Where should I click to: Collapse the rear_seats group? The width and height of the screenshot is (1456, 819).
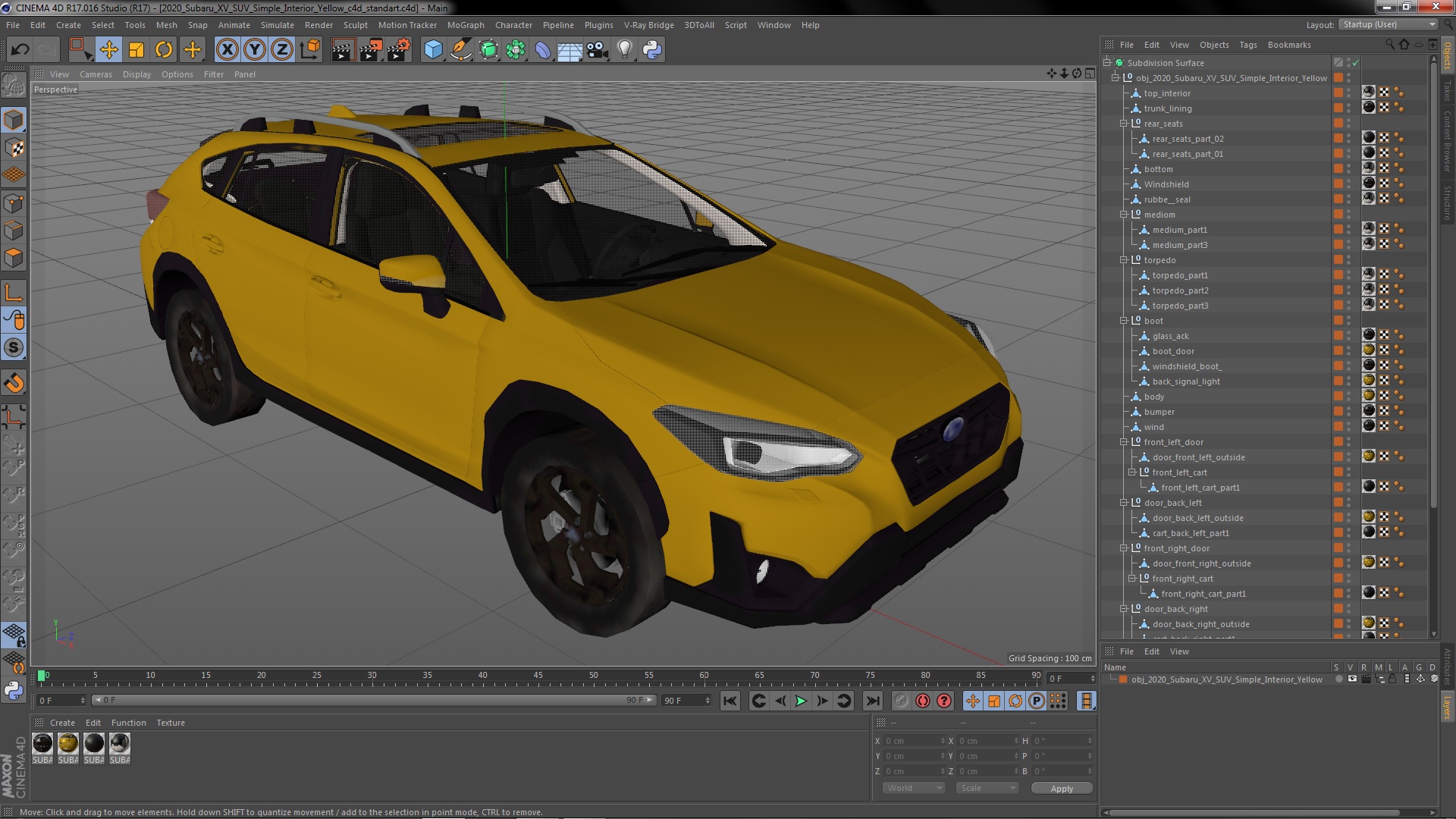[1124, 124]
